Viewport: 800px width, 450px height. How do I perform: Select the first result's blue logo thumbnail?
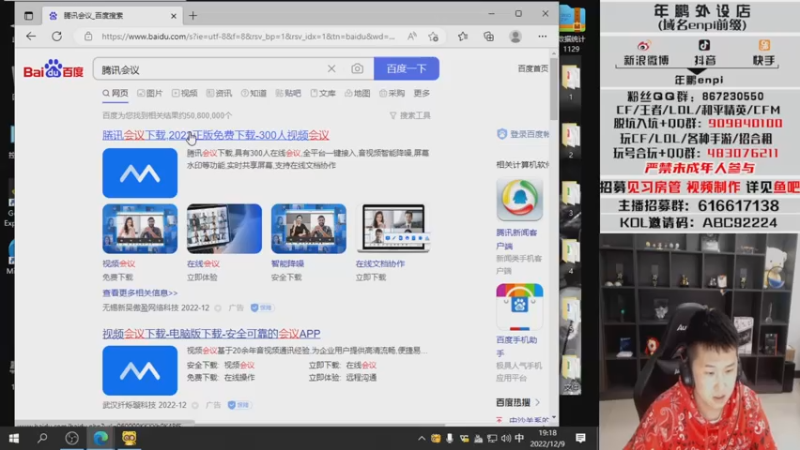tap(140, 173)
